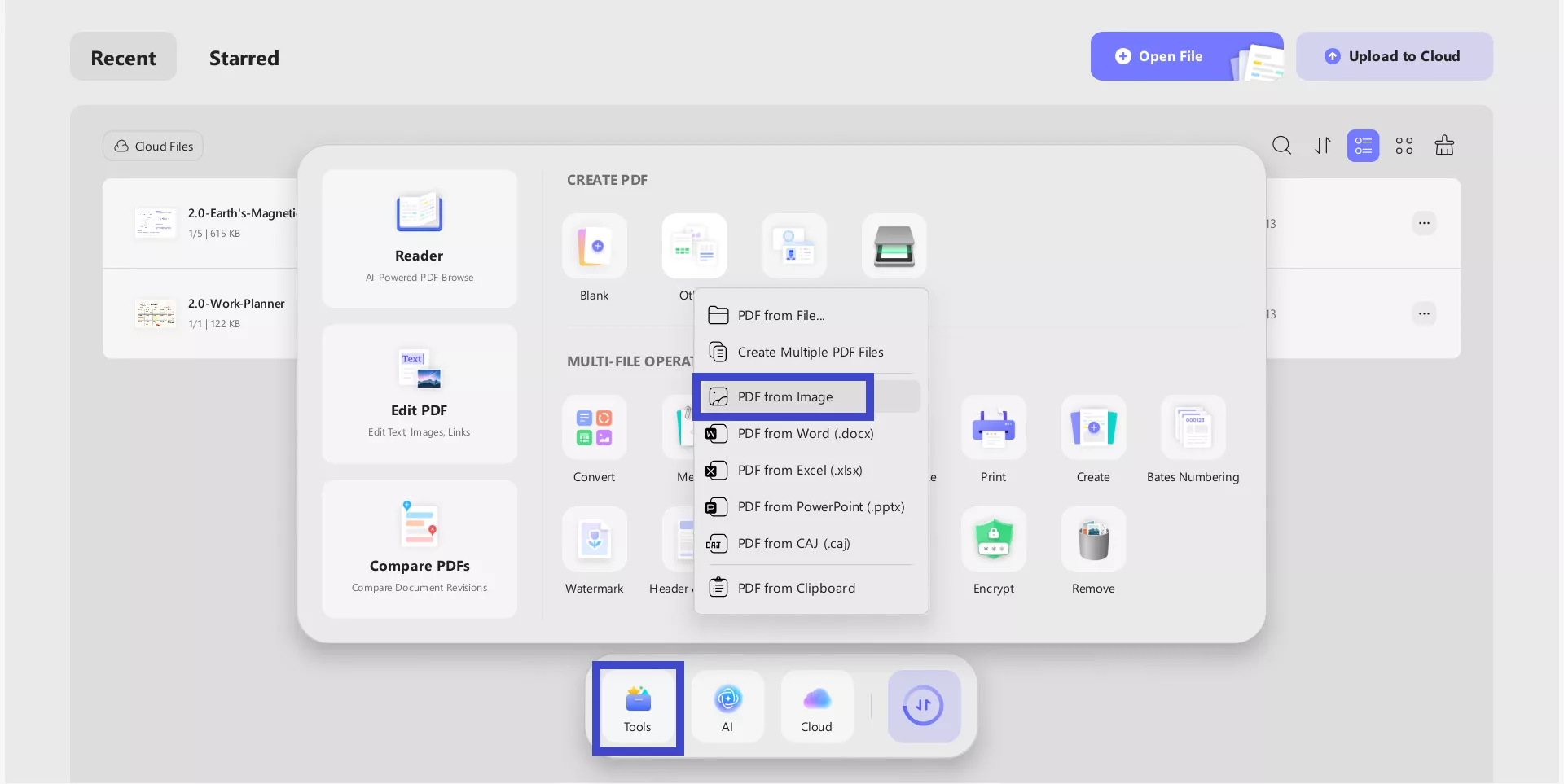Open the scanner create PDF icon
The width and height of the screenshot is (1564, 784).
click(894, 247)
